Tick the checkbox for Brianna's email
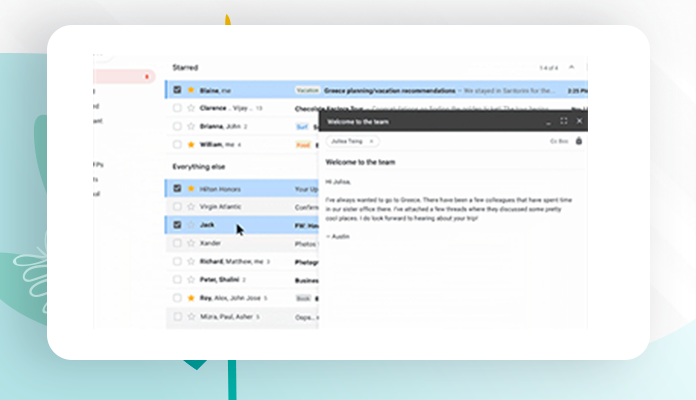 [177, 127]
